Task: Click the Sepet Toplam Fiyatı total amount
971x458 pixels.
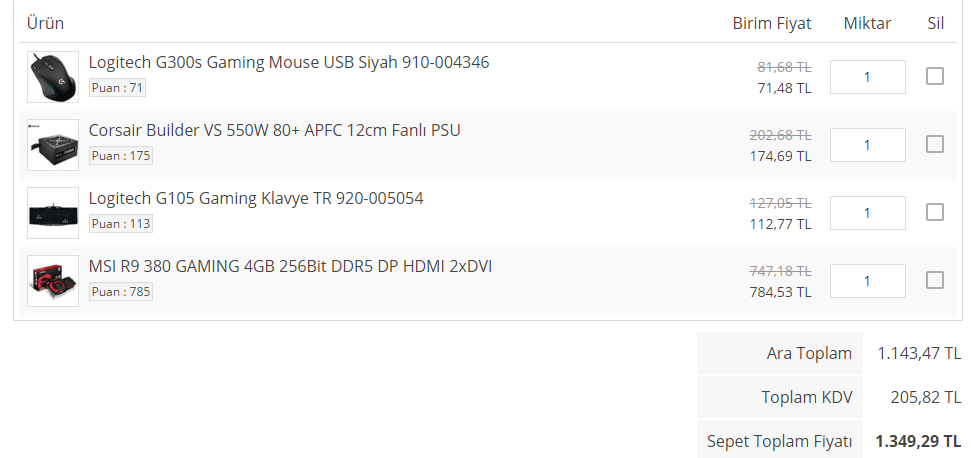Action: click(918, 440)
